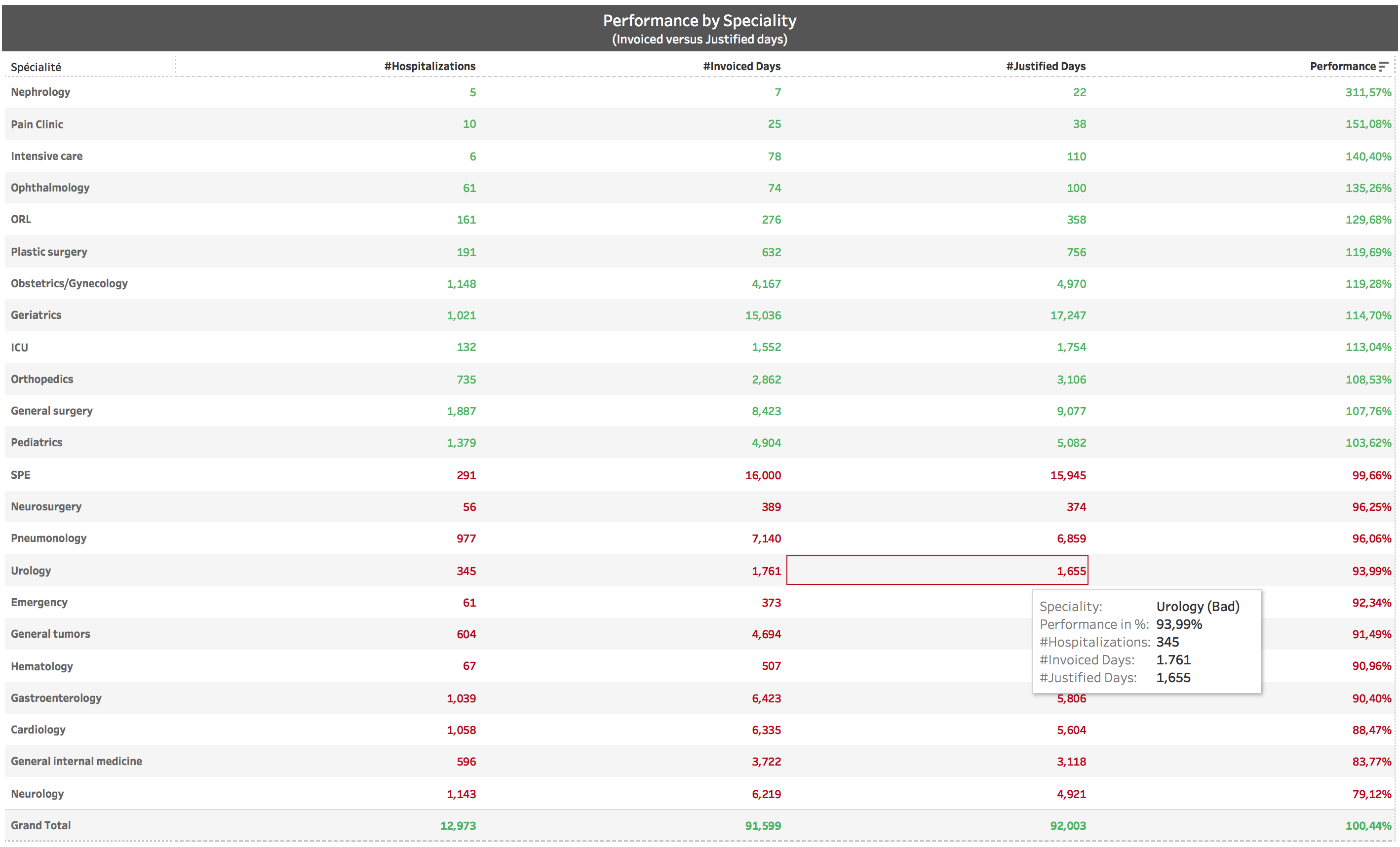Select the #Invoiced Days column header
This screenshot has height=847, width=1400.
(x=741, y=67)
